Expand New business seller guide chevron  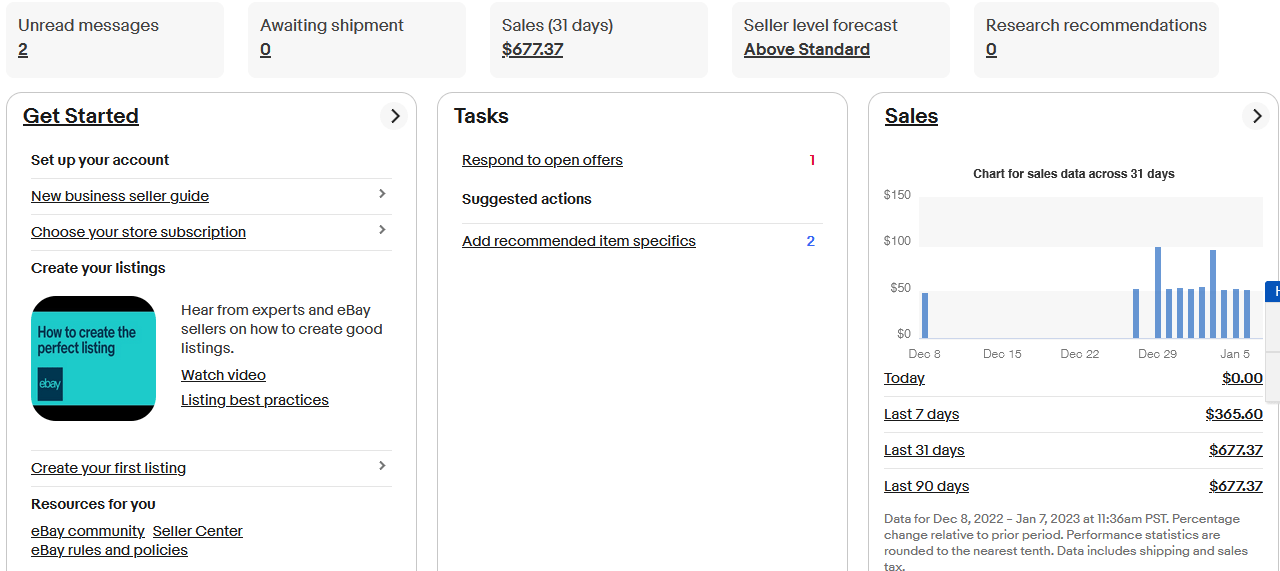click(382, 194)
